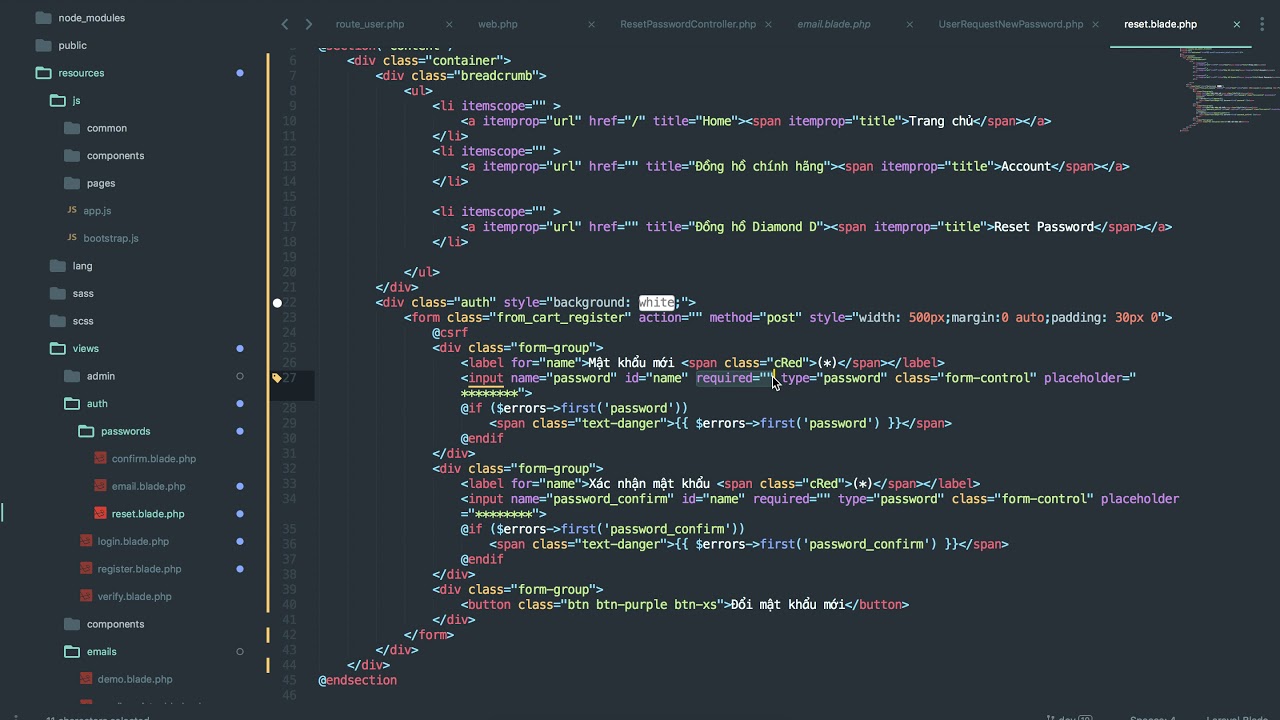Screen dimensions: 1280x720
Task: Go back with left navigation arrow
Action: [x=285, y=24]
